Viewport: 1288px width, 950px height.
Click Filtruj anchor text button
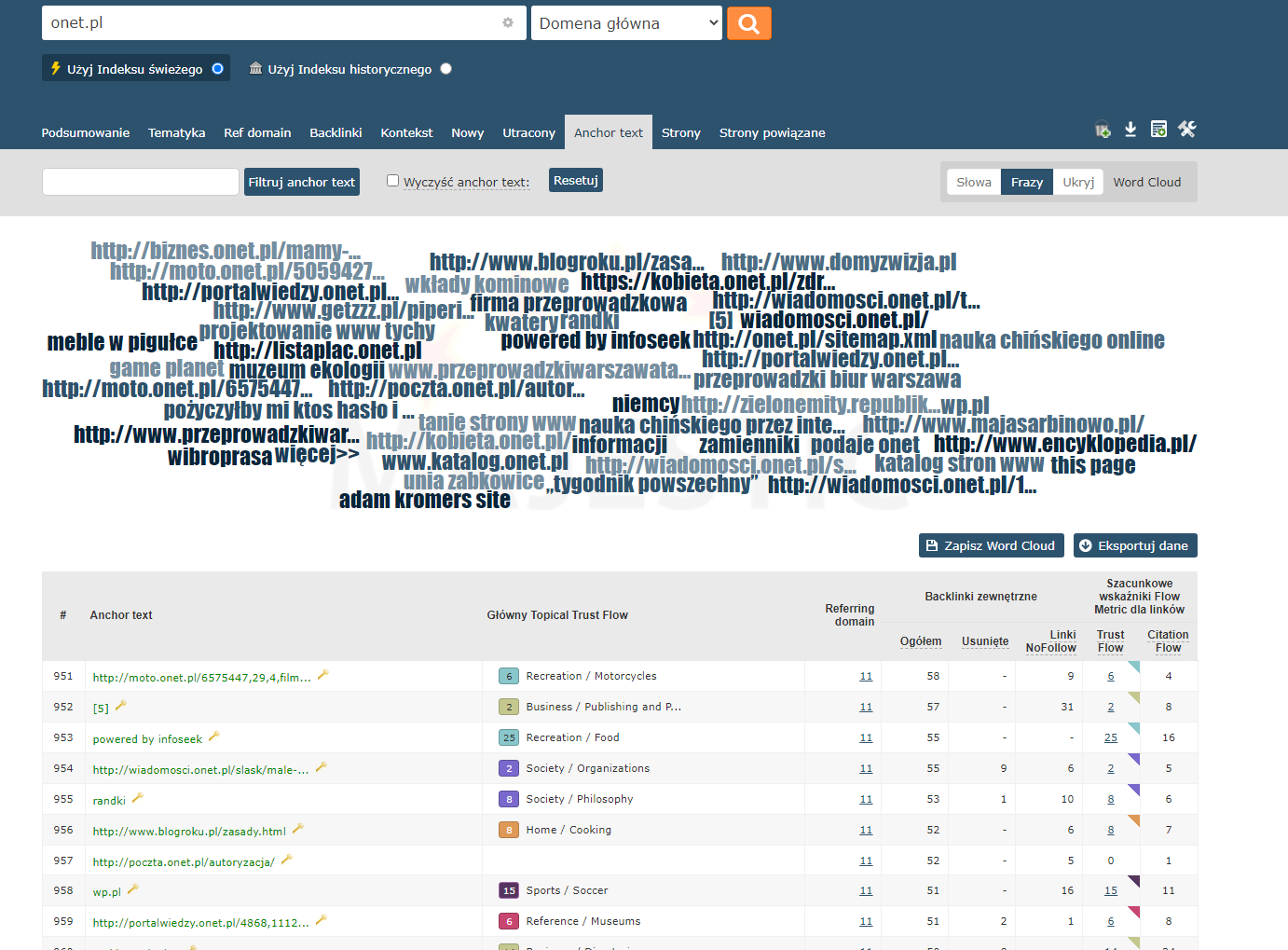click(x=302, y=182)
